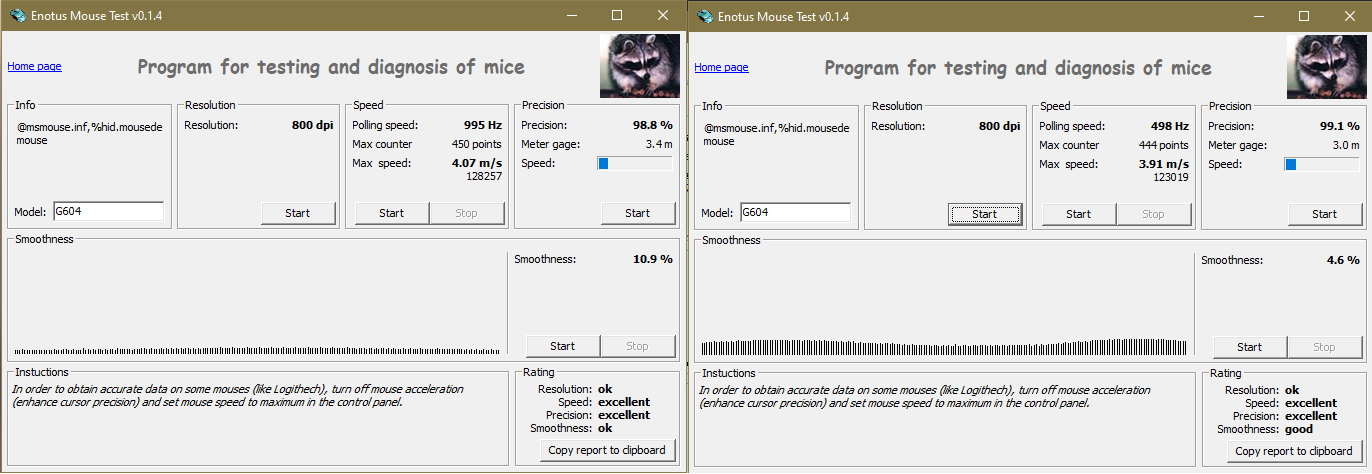
Task: Click Precision speed progress bar, right window
Action: coord(1322,164)
